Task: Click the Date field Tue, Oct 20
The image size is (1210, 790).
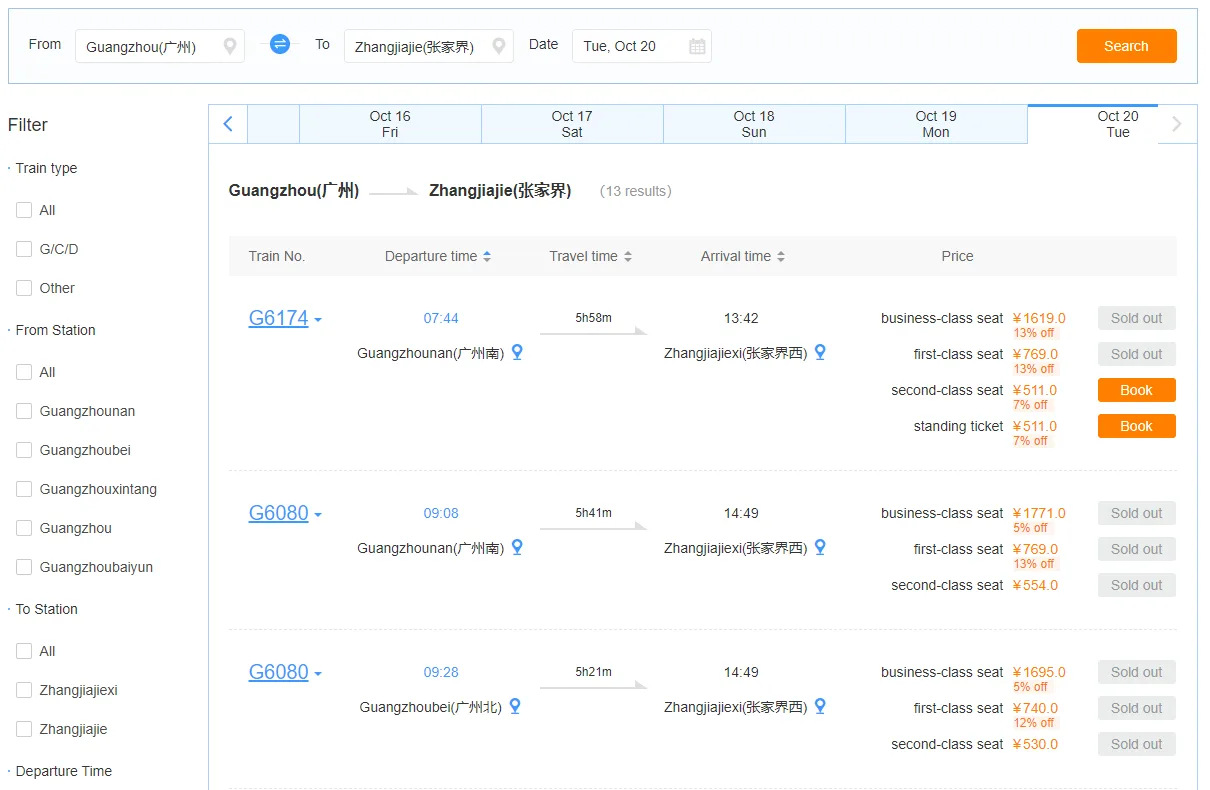Action: [642, 46]
